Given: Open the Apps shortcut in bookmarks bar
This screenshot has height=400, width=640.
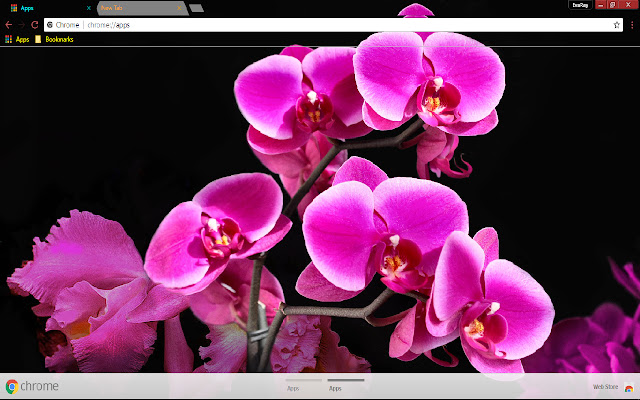Looking at the screenshot, I should click(x=16, y=39).
